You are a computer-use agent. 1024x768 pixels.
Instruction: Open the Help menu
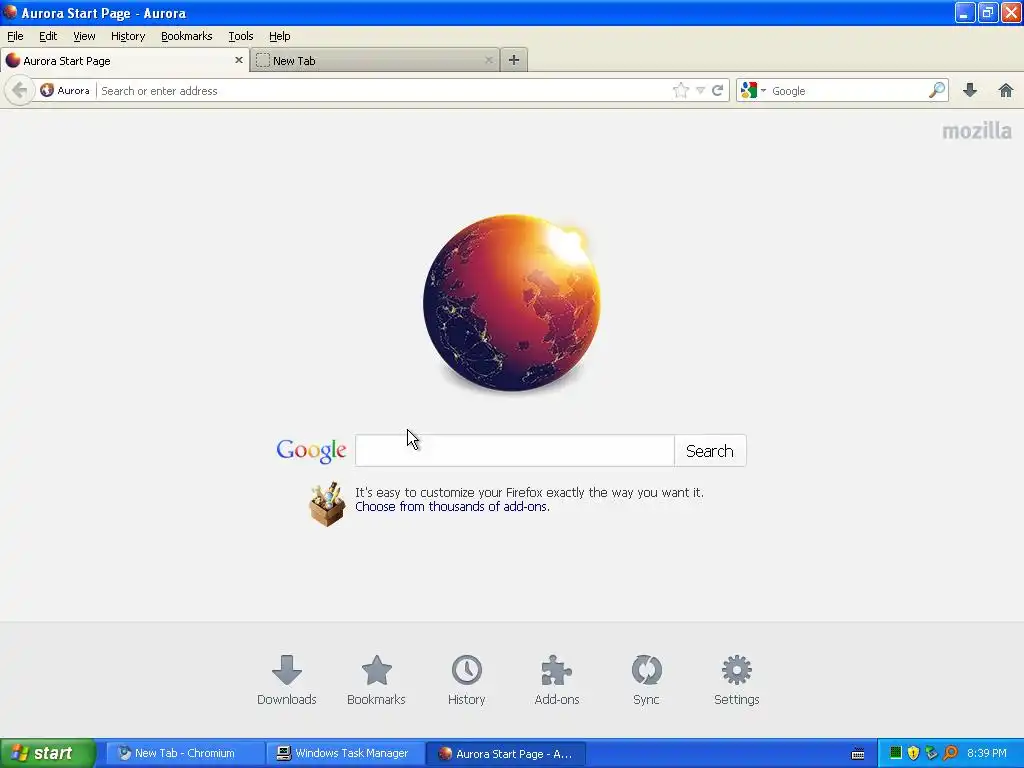tap(280, 36)
